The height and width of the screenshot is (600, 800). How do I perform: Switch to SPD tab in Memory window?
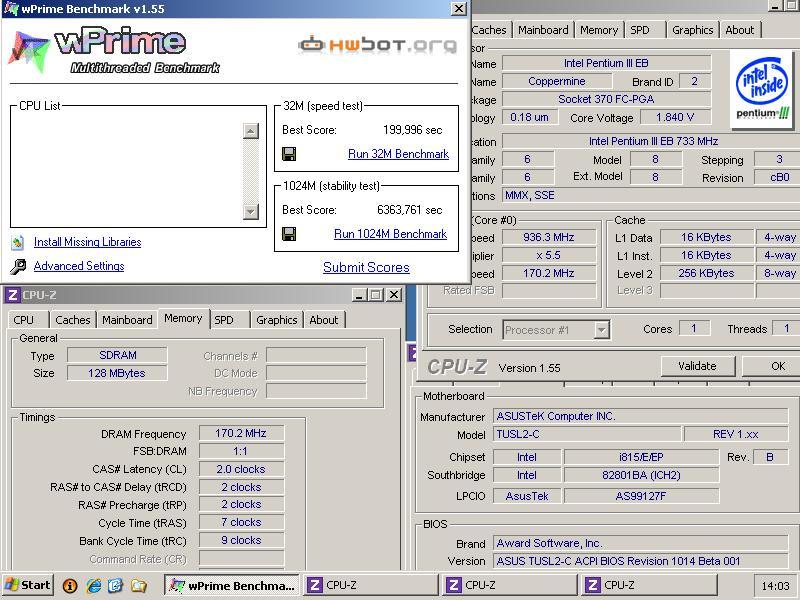pos(224,320)
